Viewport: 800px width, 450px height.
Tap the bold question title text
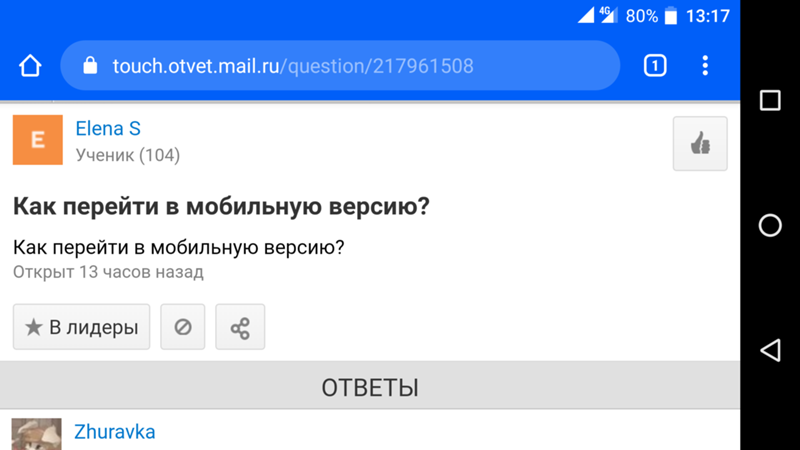pyautogui.click(x=221, y=207)
